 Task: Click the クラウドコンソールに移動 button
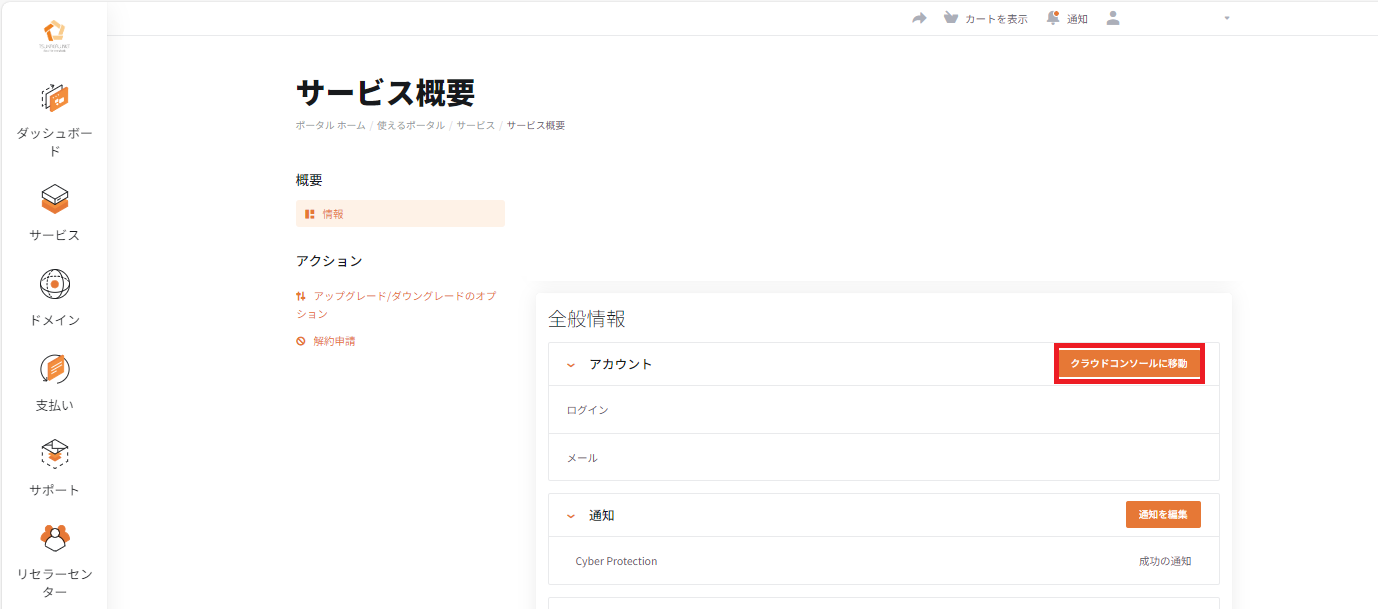pyautogui.click(x=1129, y=364)
